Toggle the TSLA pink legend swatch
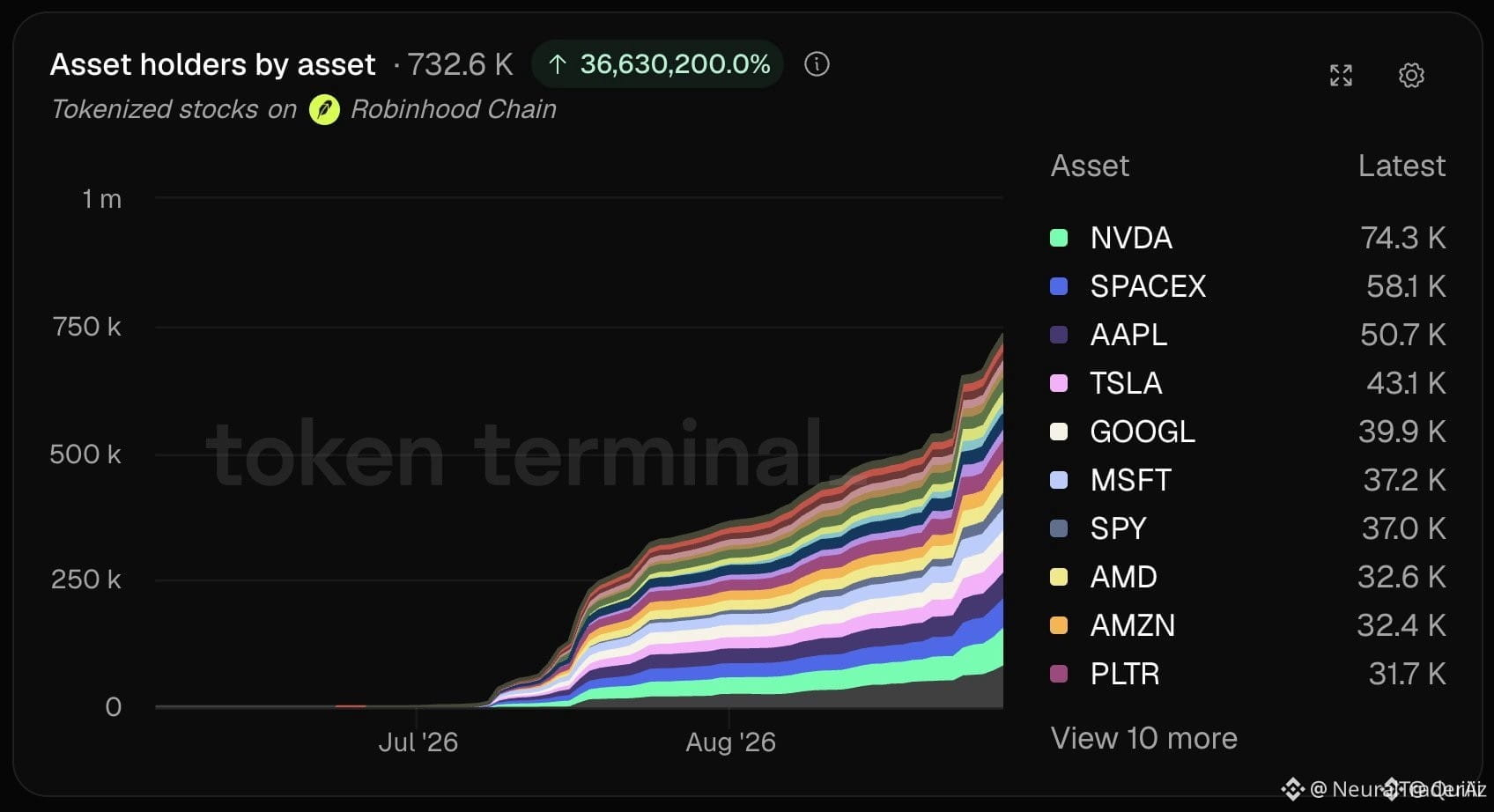This screenshot has height=812, width=1494. tap(1059, 383)
